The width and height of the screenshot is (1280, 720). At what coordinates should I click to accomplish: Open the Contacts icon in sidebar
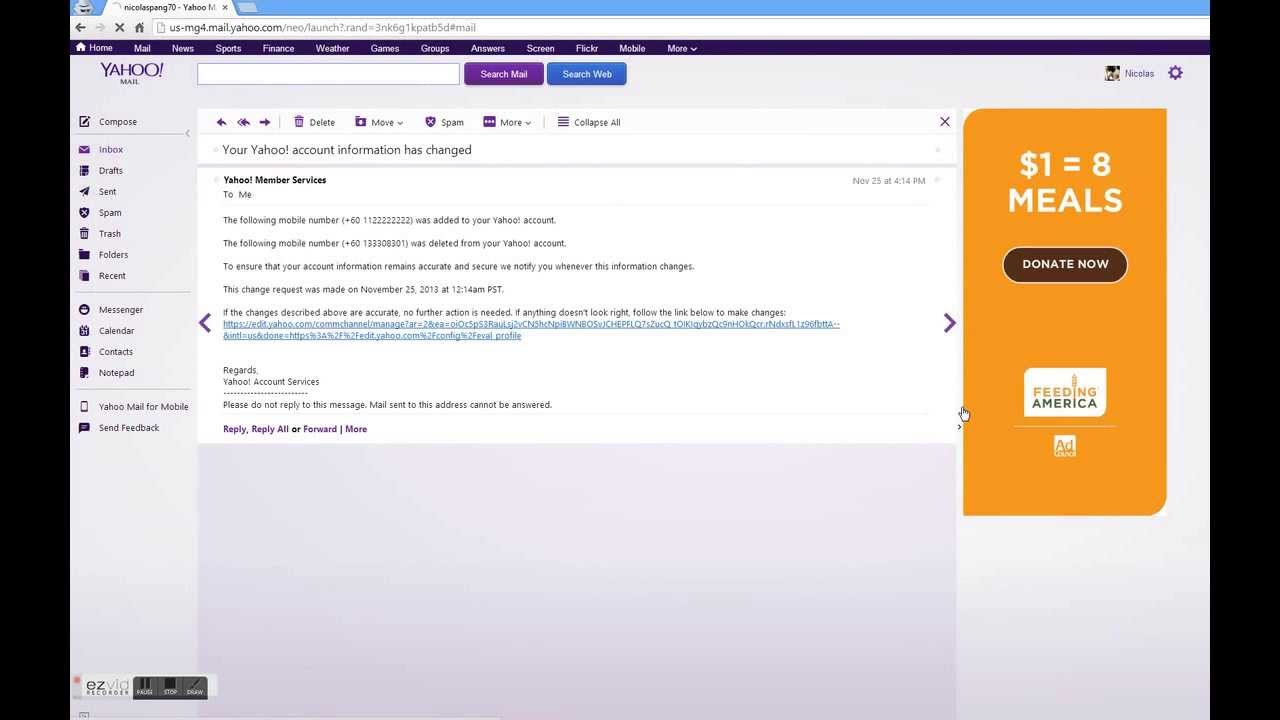click(x=85, y=352)
